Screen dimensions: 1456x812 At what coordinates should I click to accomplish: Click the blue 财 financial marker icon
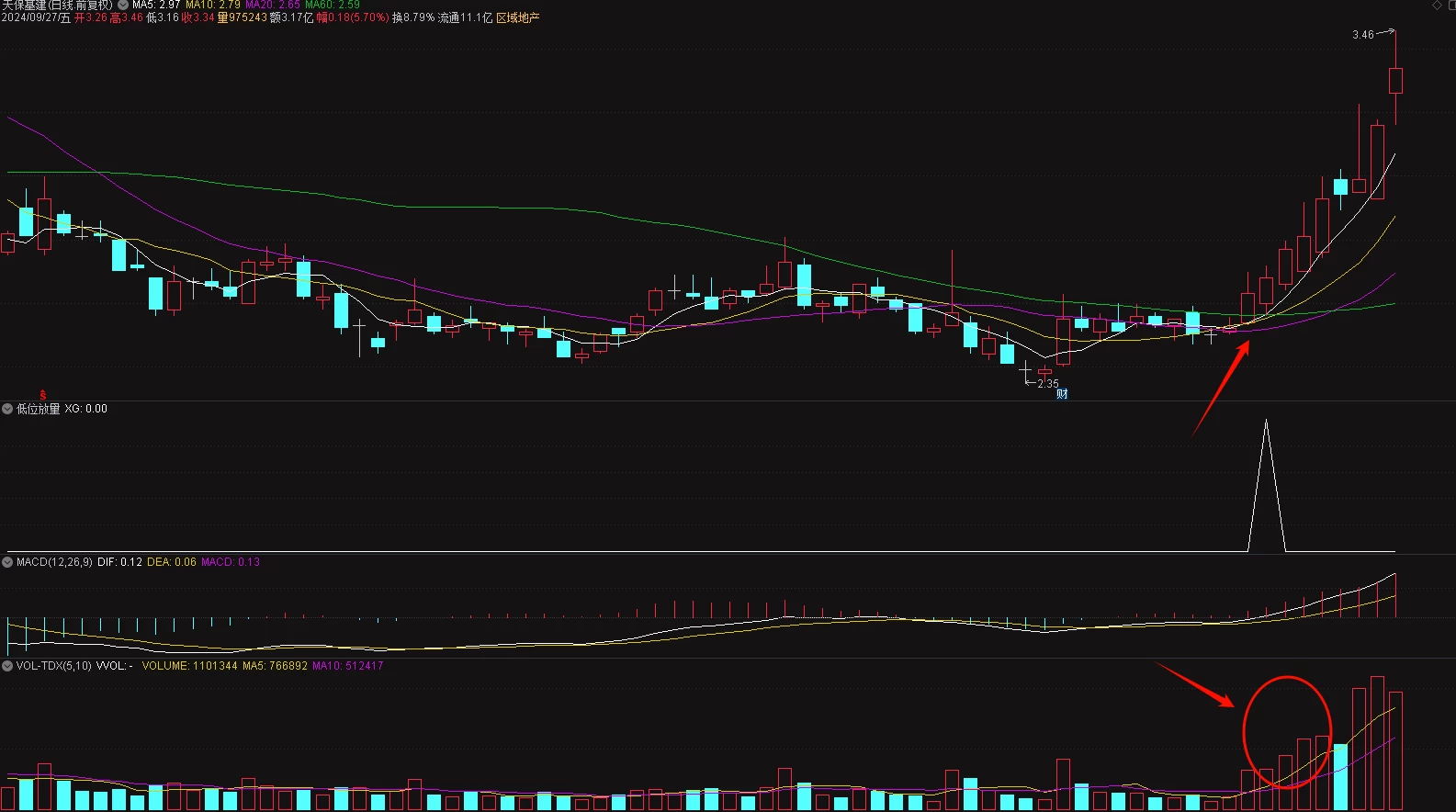coord(1062,394)
